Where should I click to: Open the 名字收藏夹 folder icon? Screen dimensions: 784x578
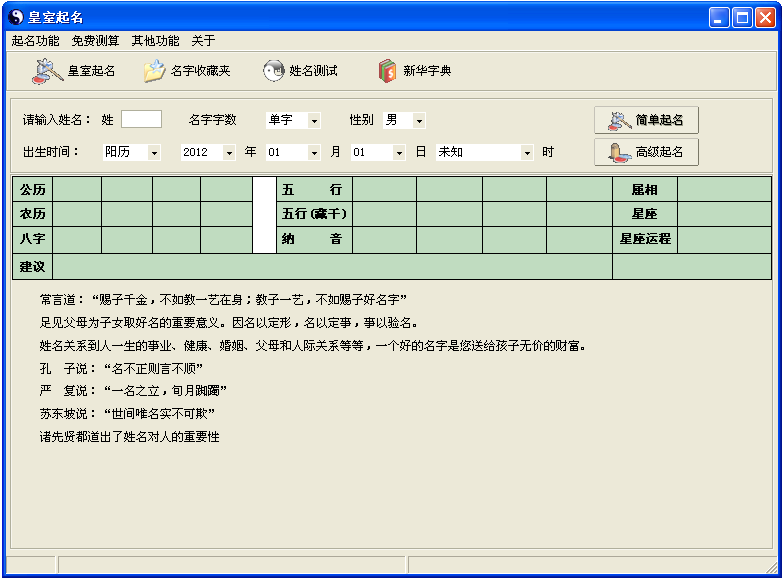154,70
